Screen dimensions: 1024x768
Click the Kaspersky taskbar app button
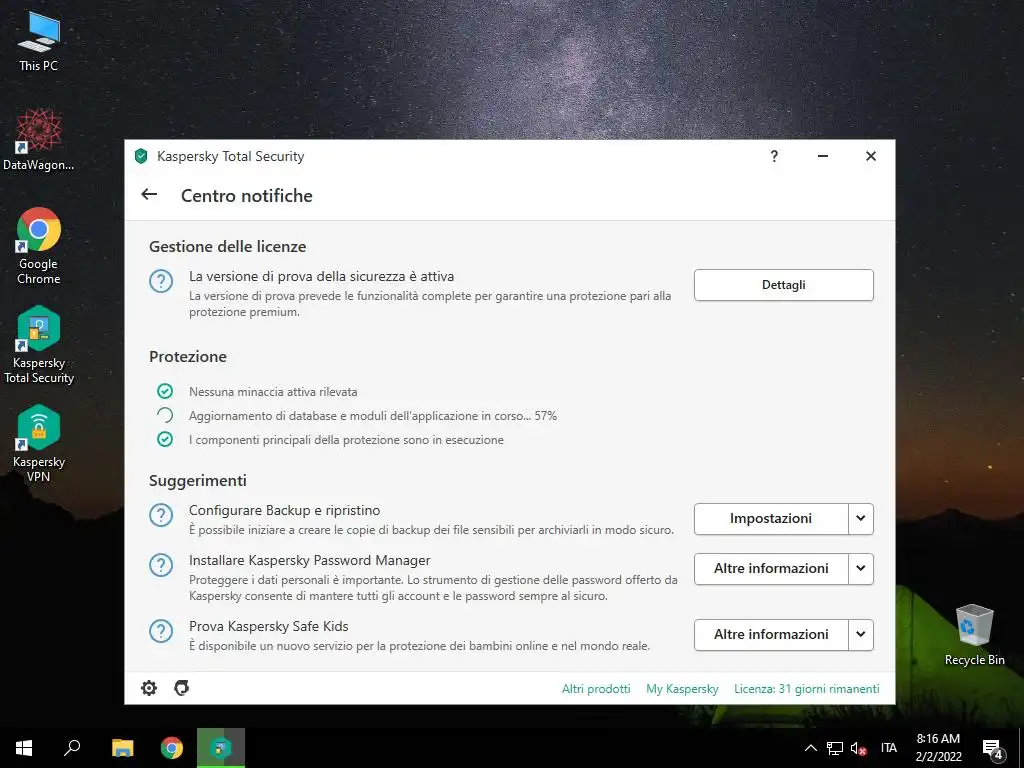pyautogui.click(x=221, y=748)
